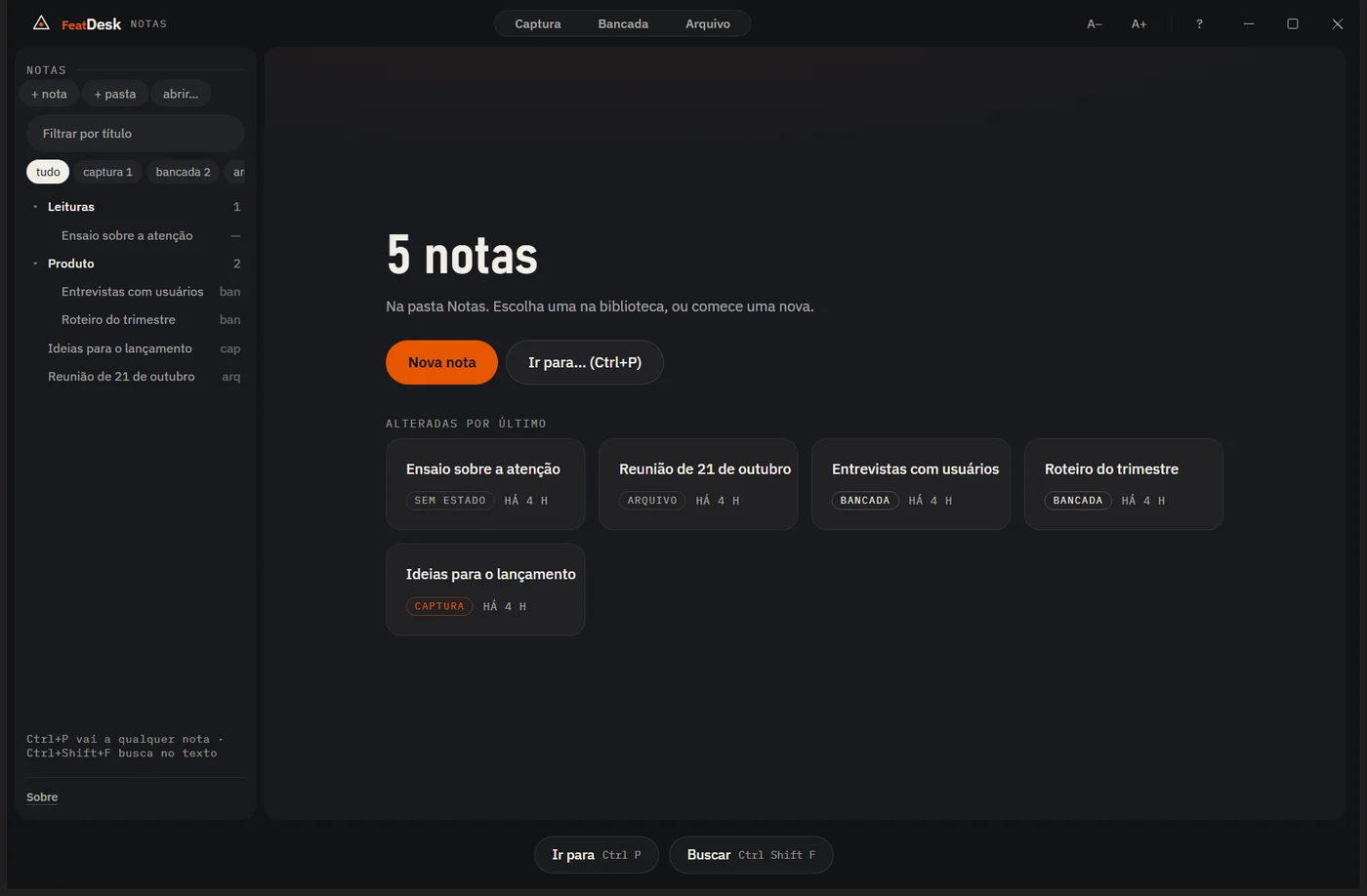Open the Ensaio sobre a atenção card

[x=485, y=484]
